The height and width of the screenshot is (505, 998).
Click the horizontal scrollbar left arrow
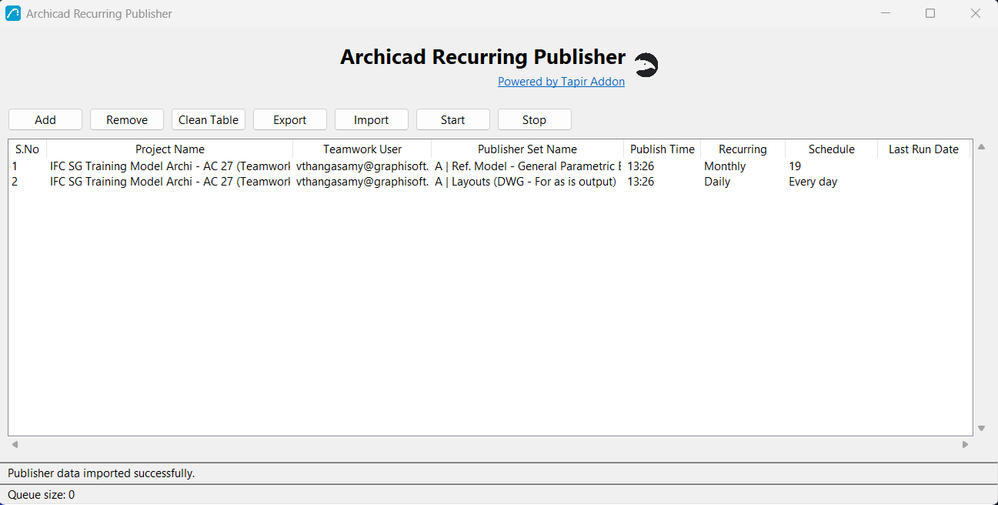click(15, 445)
